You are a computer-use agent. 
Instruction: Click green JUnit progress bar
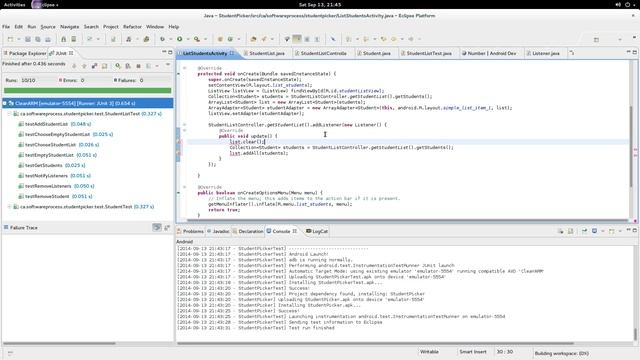click(x=87, y=91)
